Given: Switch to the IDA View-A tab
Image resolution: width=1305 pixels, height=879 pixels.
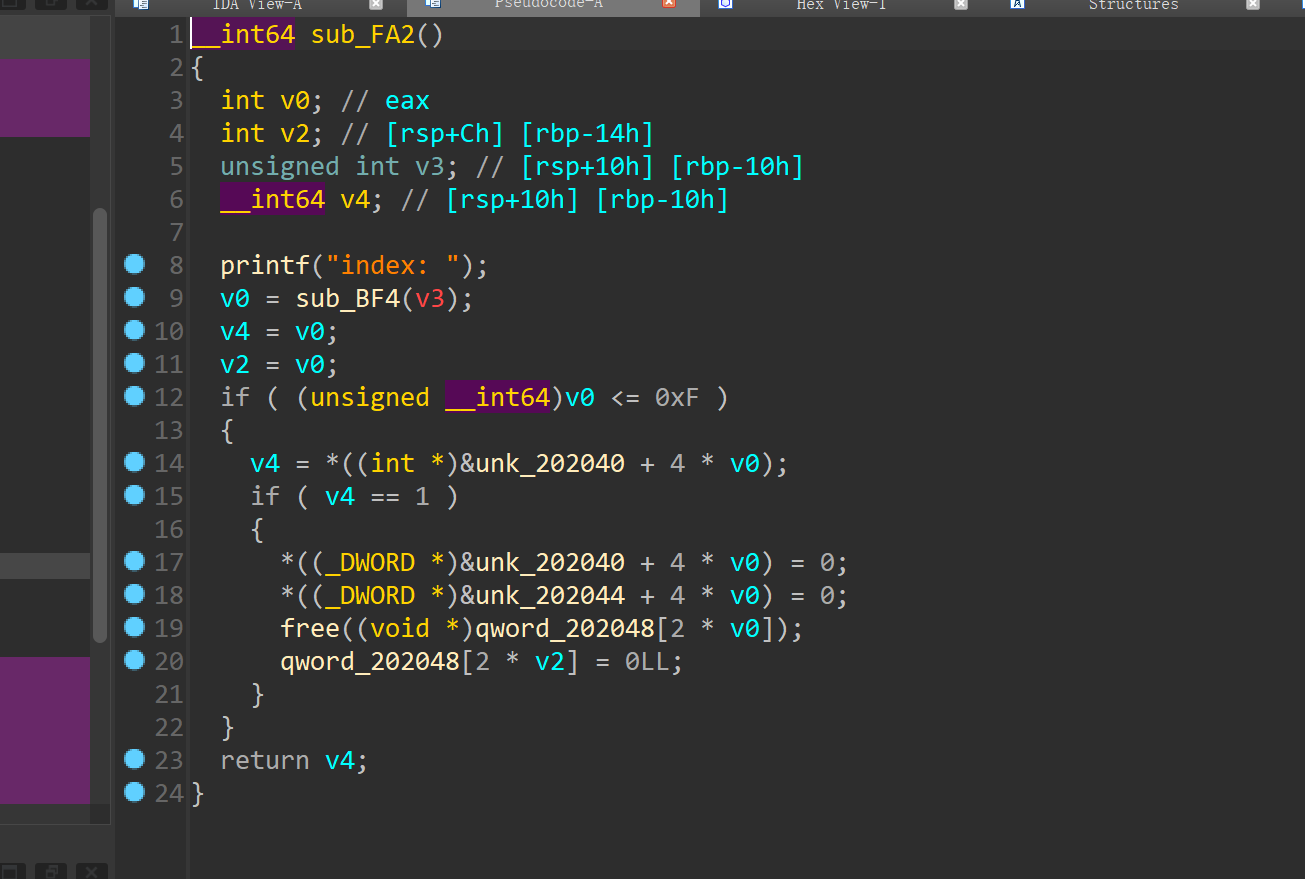Looking at the screenshot, I should [257, 5].
